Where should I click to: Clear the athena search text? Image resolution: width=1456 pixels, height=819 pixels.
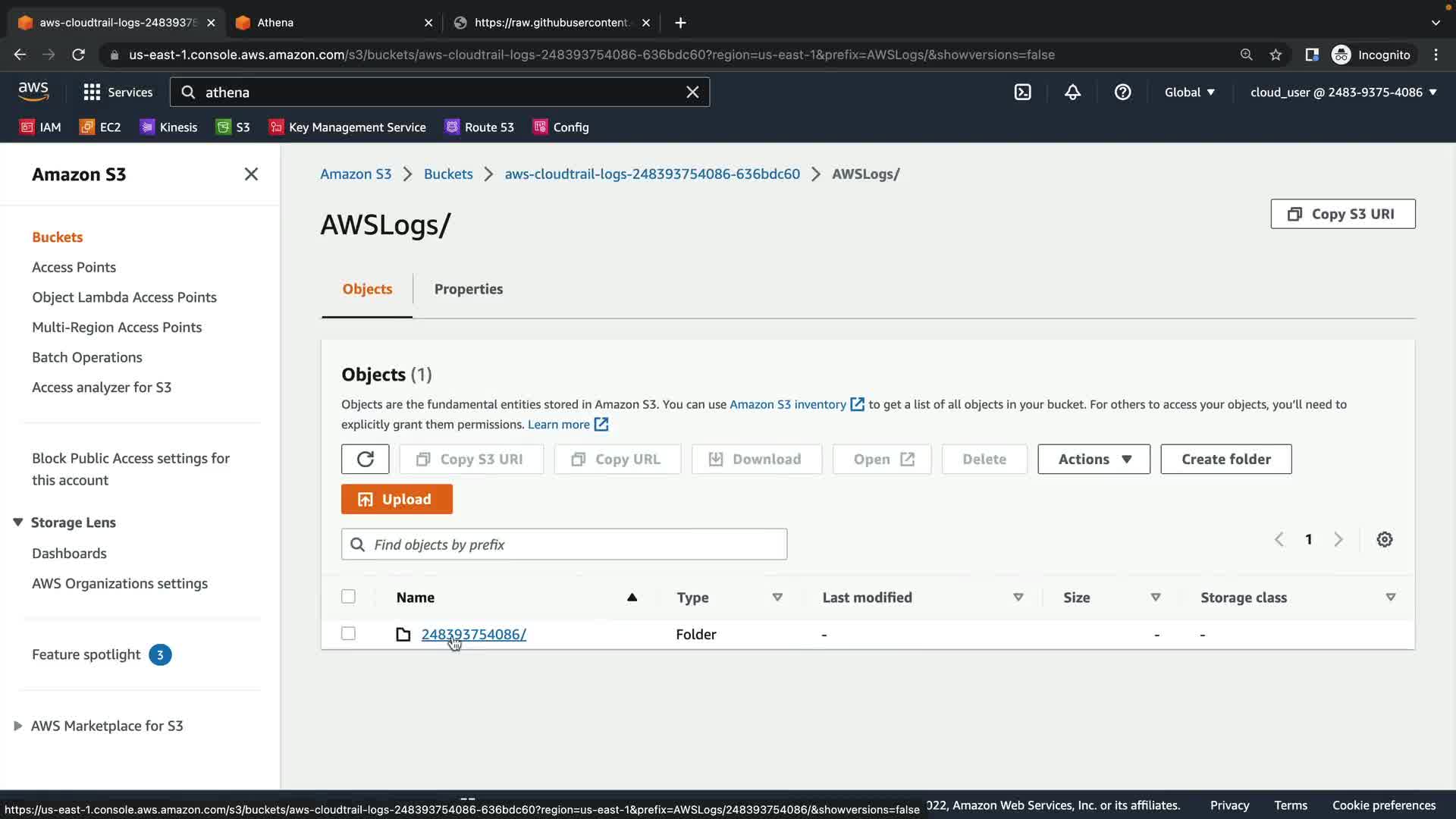692,92
